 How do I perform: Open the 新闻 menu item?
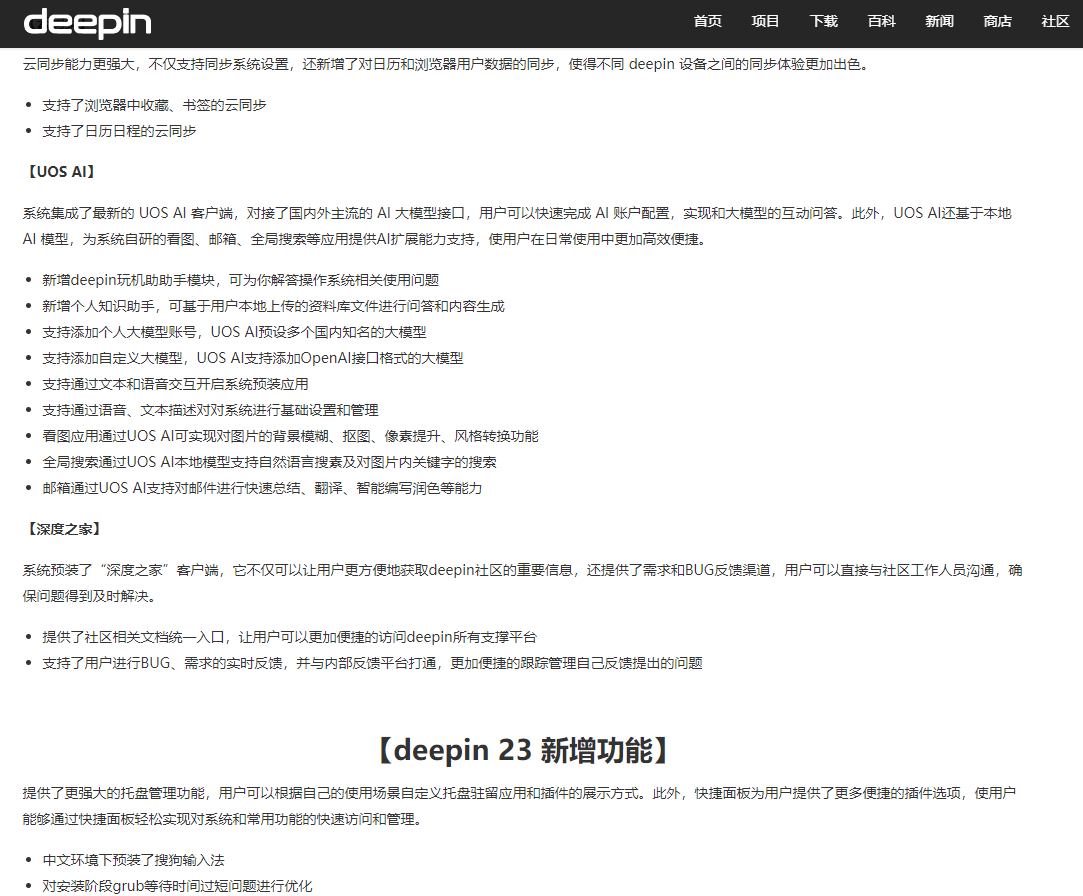(939, 21)
